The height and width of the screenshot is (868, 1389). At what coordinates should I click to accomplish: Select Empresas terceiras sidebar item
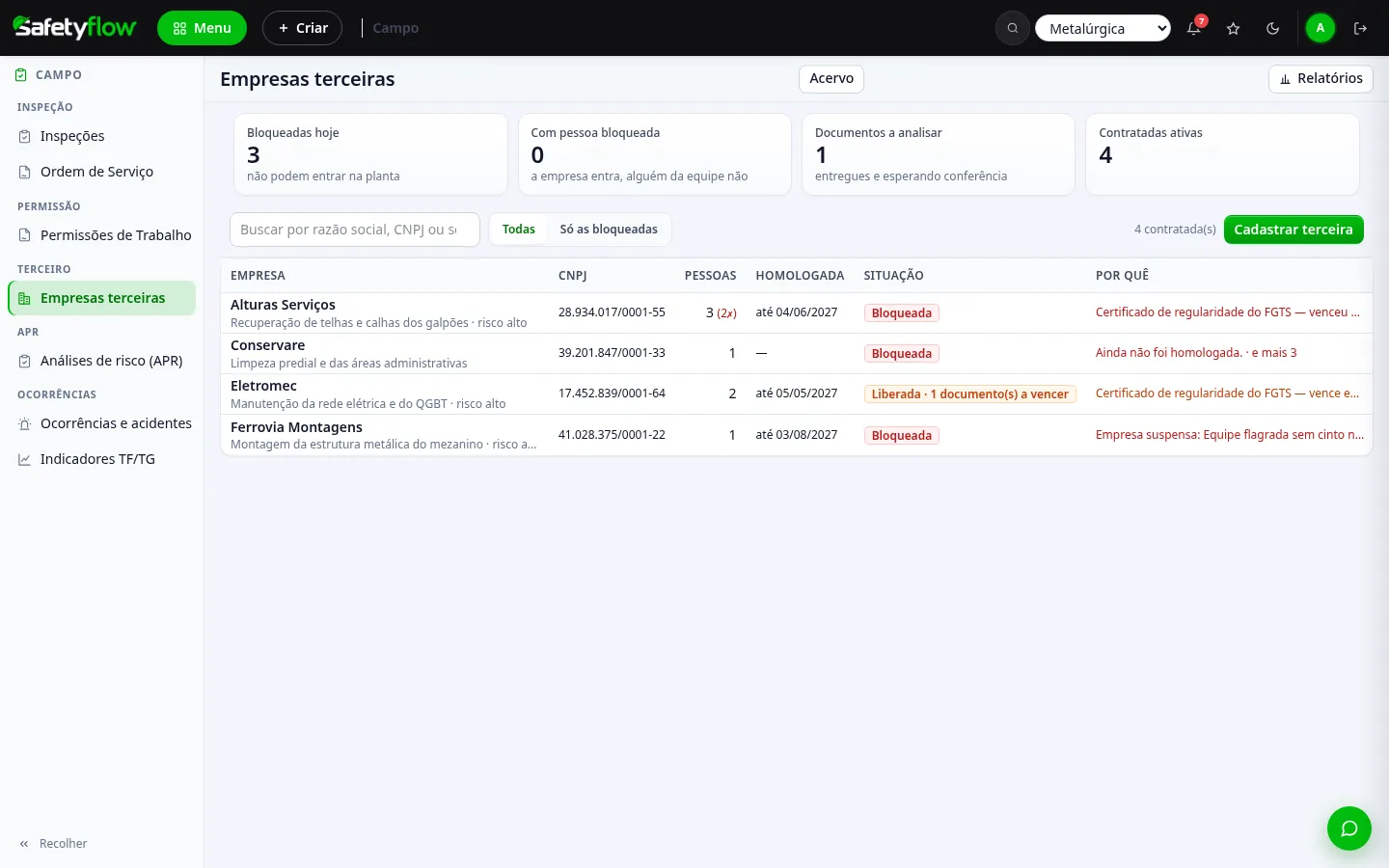point(102,298)
